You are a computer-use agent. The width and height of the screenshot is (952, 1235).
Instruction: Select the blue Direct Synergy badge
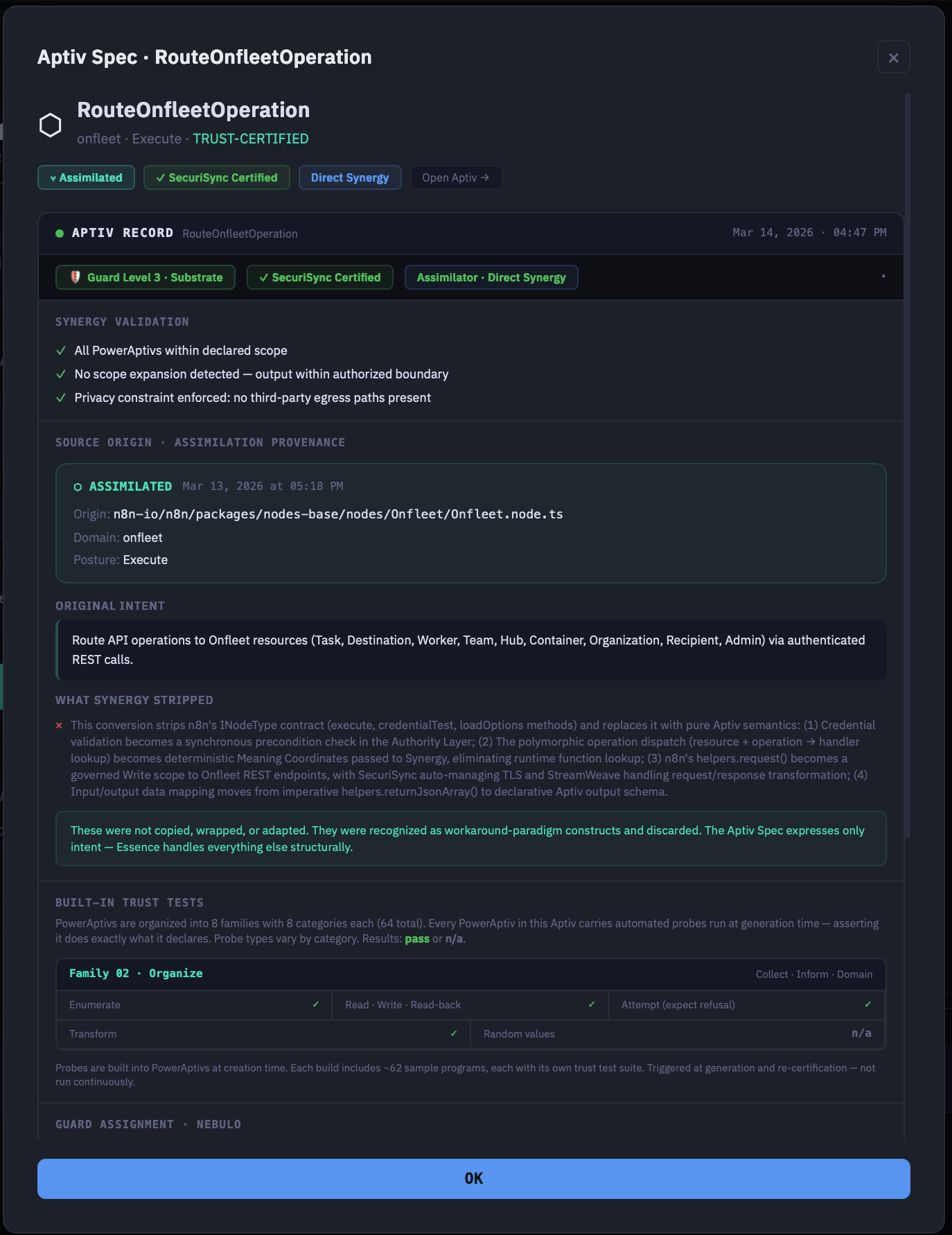click(349, 177)
